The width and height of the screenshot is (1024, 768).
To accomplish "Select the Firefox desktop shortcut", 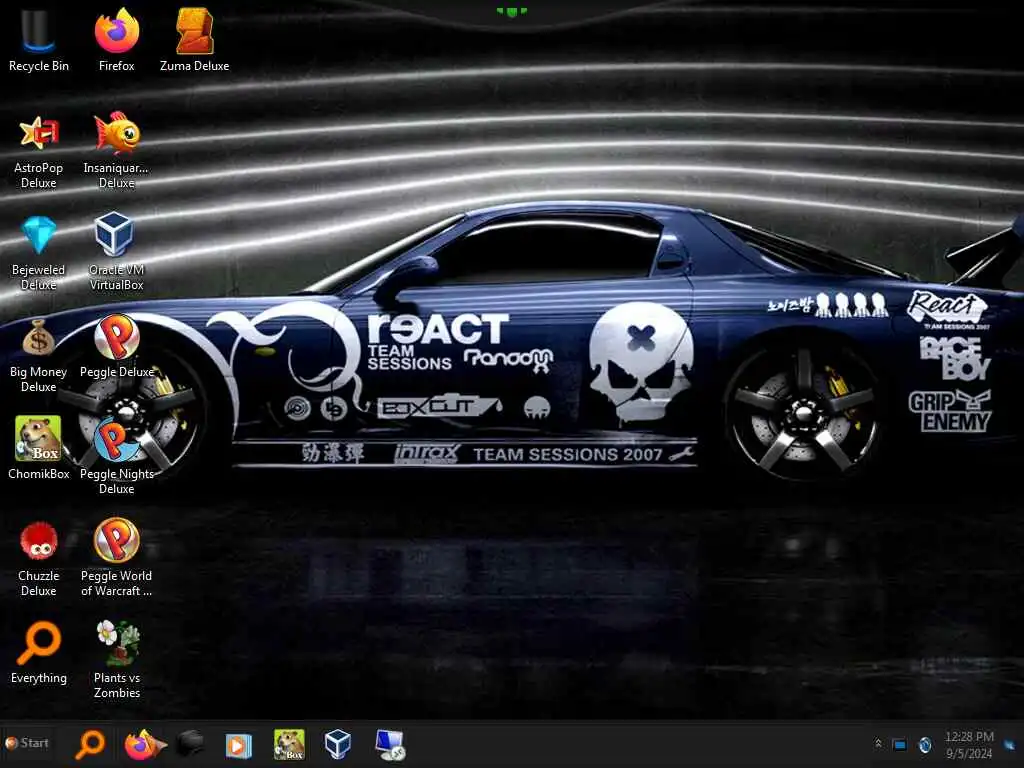I will [x=116, y=39].
